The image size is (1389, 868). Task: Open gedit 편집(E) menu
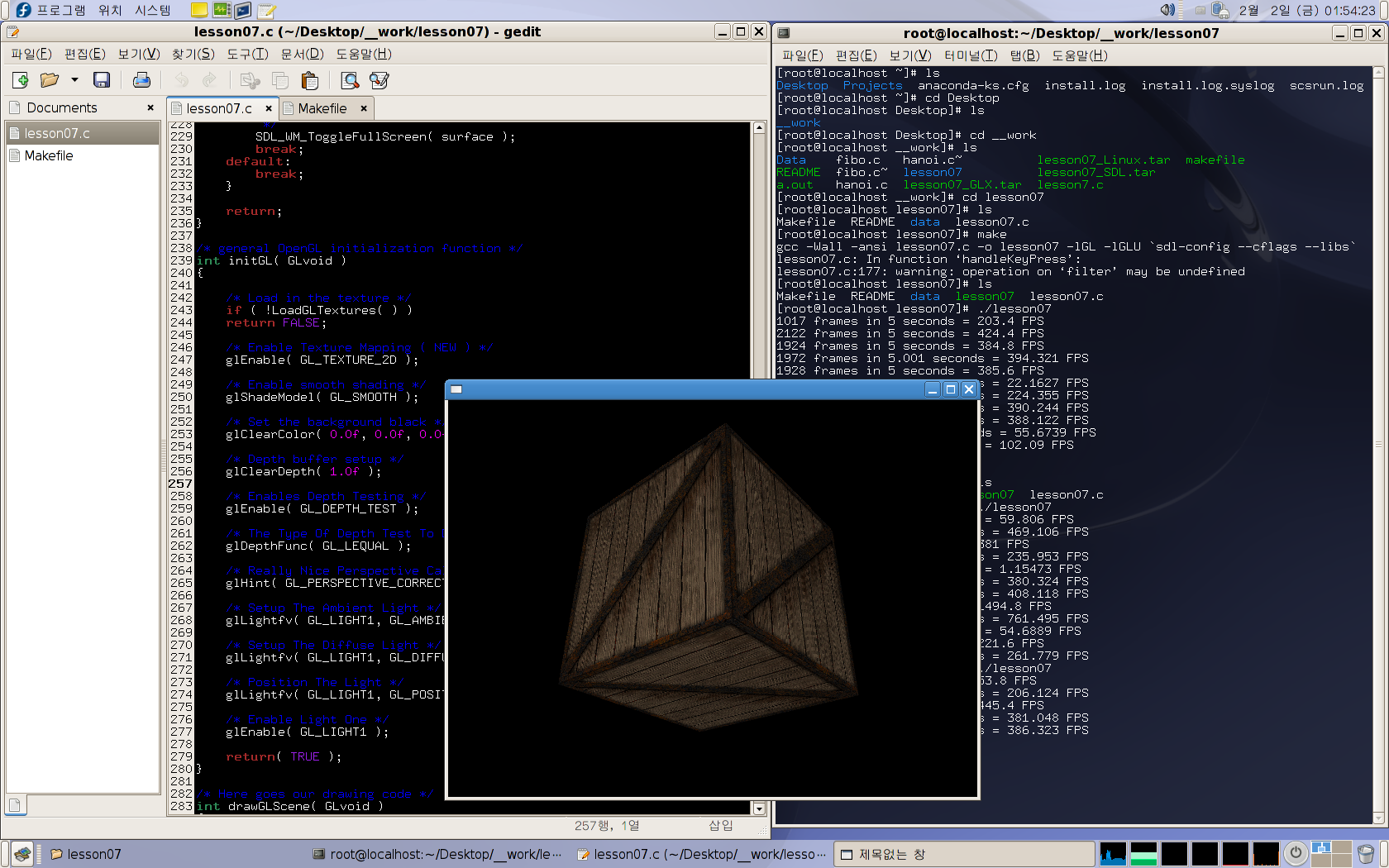pos(85,54)
